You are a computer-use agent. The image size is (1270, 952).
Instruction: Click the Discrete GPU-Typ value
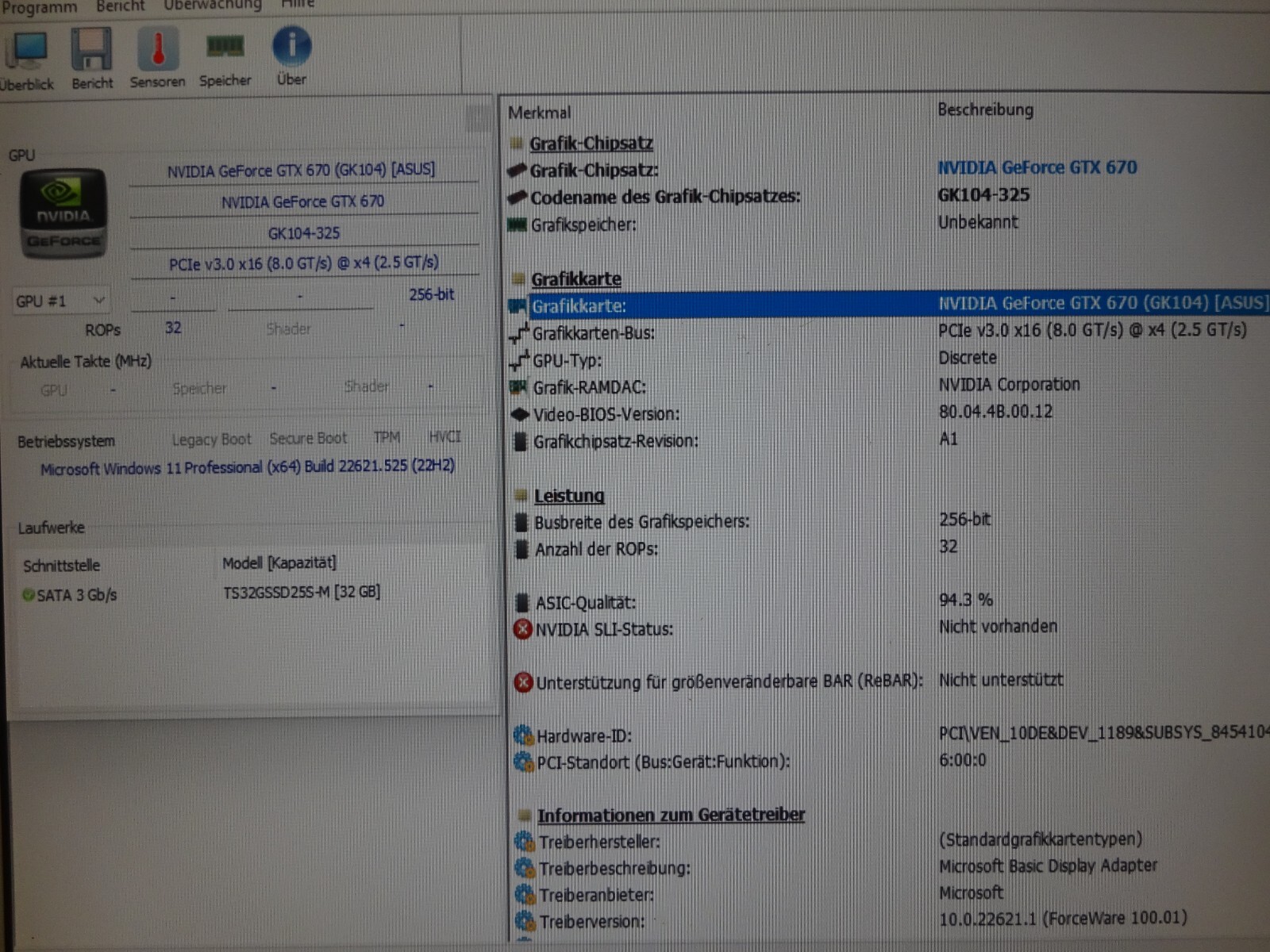click(x=968, y=358)
